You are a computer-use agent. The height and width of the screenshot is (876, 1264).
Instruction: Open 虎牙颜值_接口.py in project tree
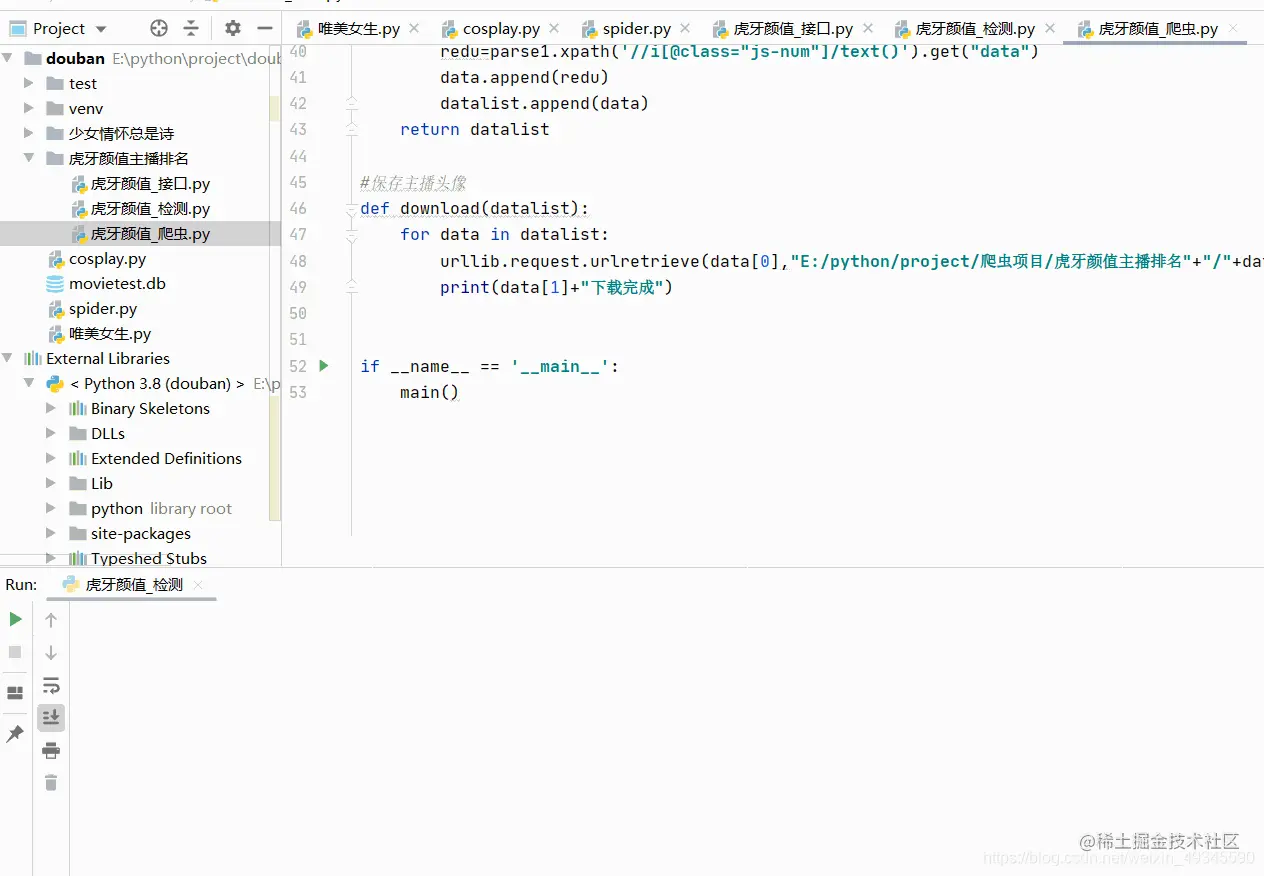140,184
